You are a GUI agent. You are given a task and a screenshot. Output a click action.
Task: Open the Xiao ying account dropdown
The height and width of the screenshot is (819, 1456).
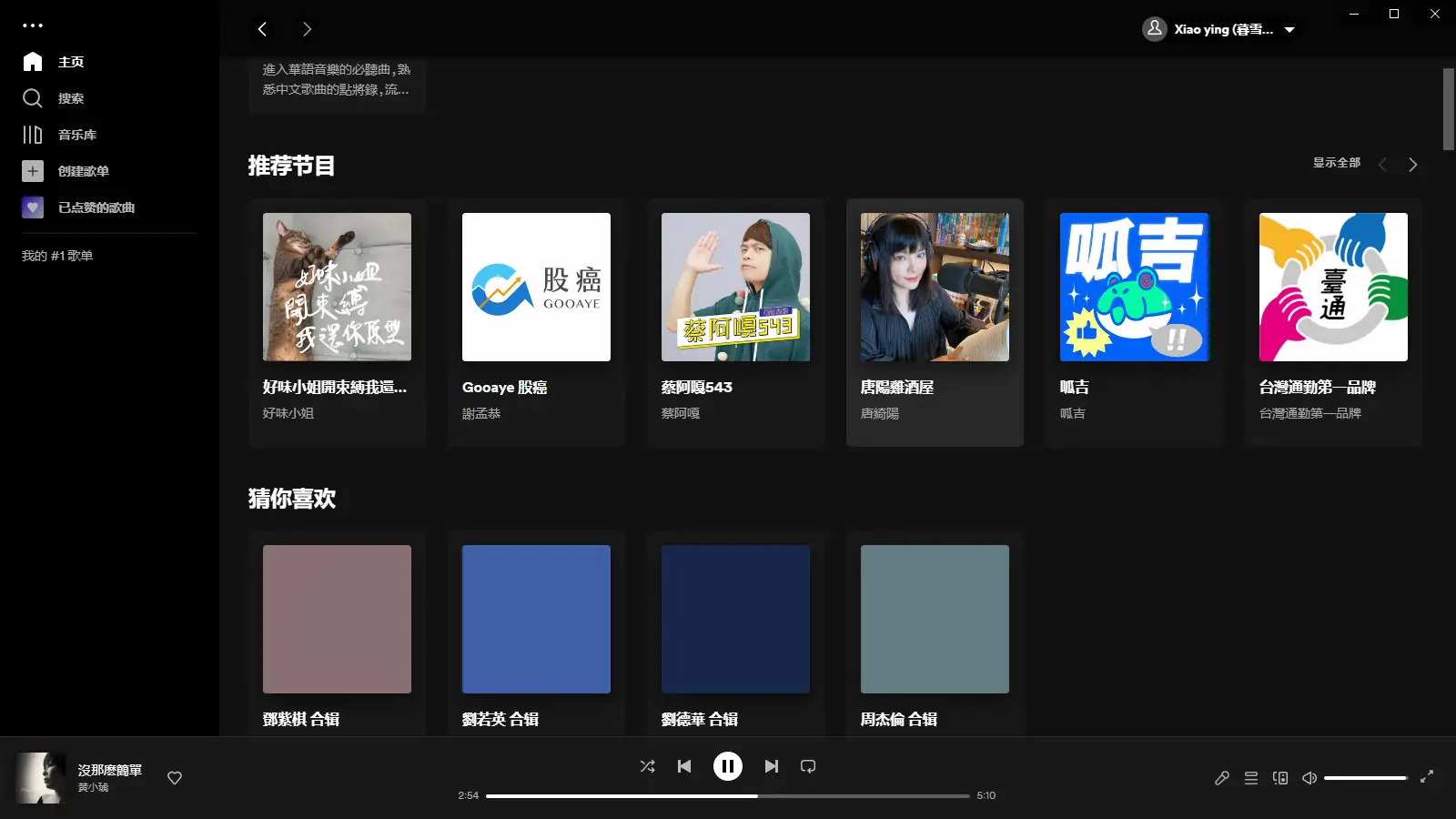coord(1220,28)
